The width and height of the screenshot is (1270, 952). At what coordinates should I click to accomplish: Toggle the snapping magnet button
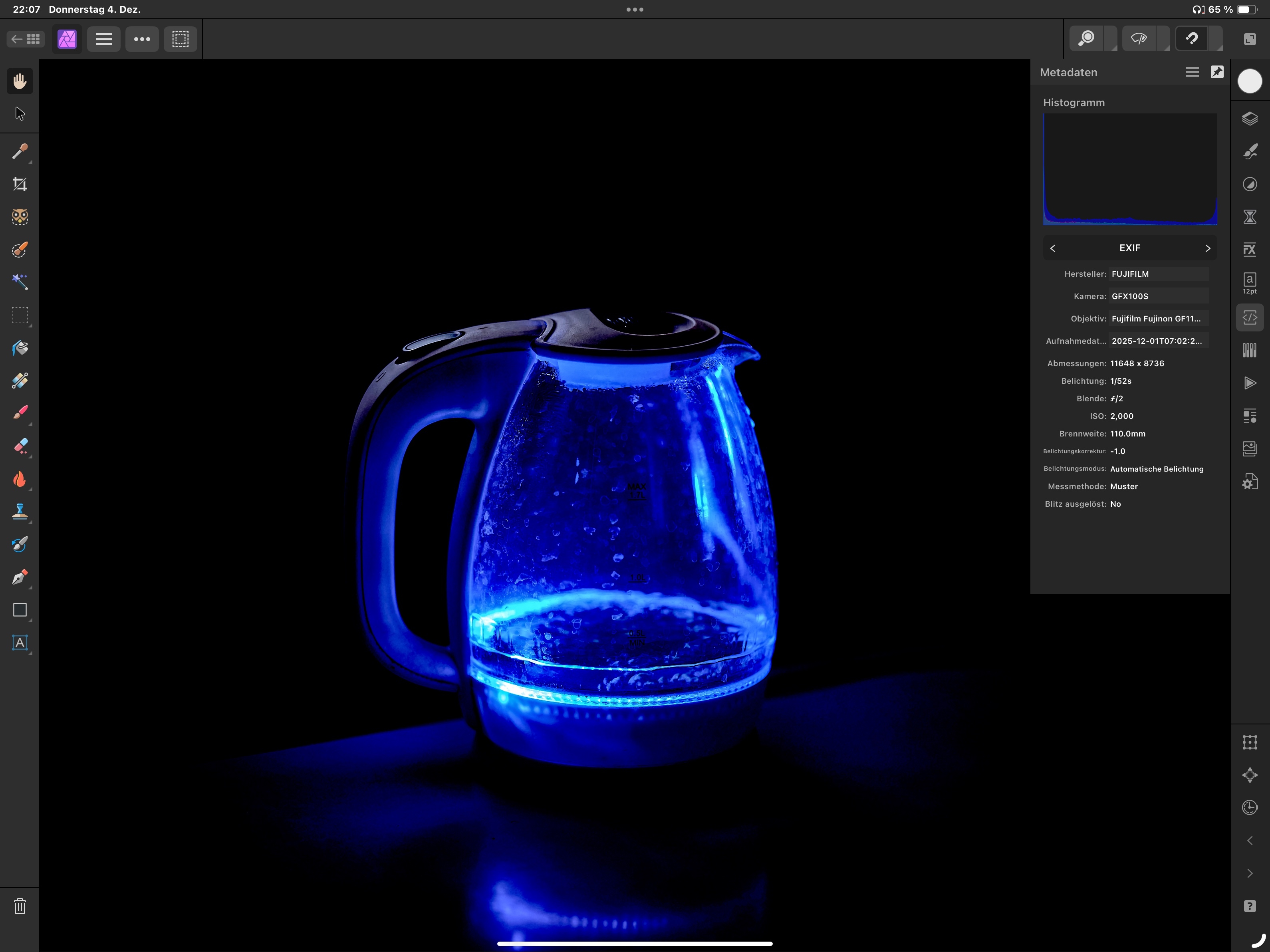pyautogui.click(x=1192, y=39)
